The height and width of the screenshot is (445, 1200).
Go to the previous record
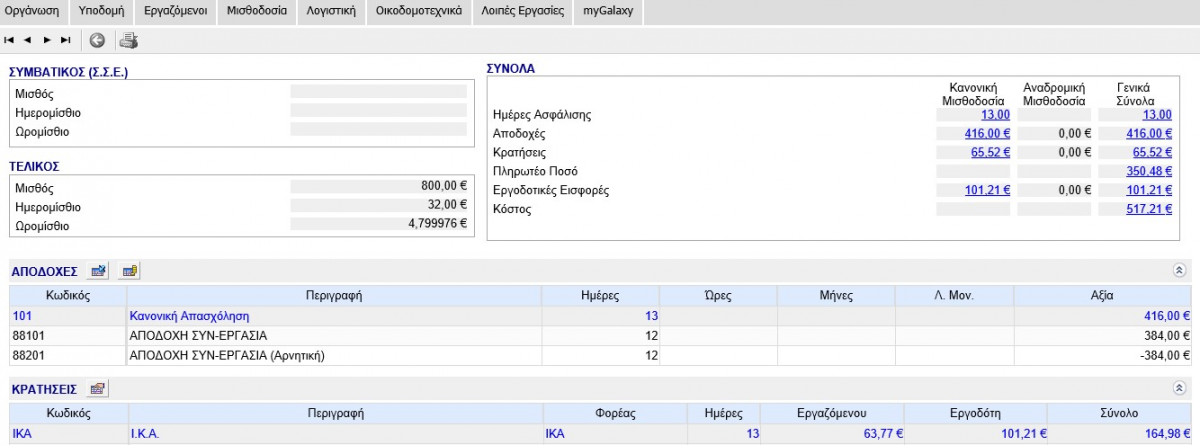(x=28, y=40)
